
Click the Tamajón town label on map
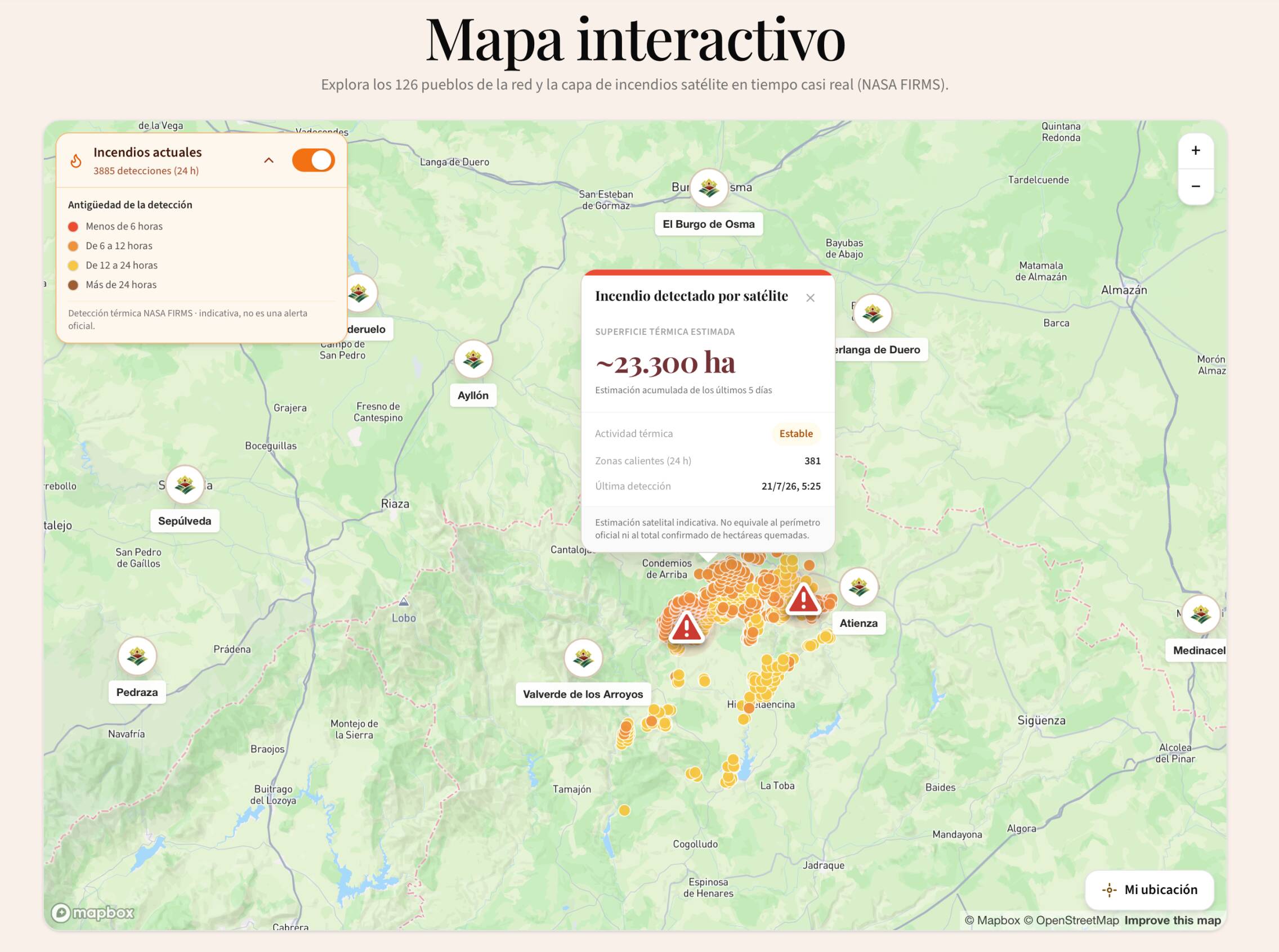(571, 789)
